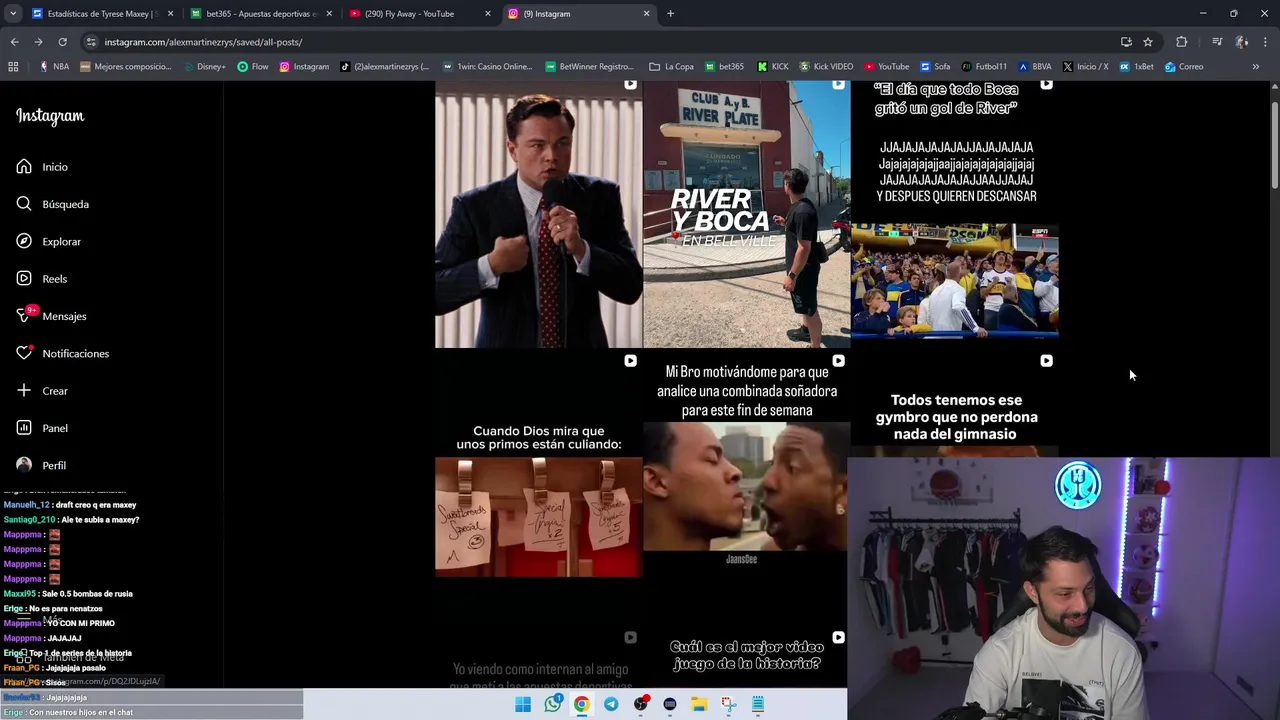Open the Boca gritó un gol de River post
1280x720 pixels.
point(954,214)
